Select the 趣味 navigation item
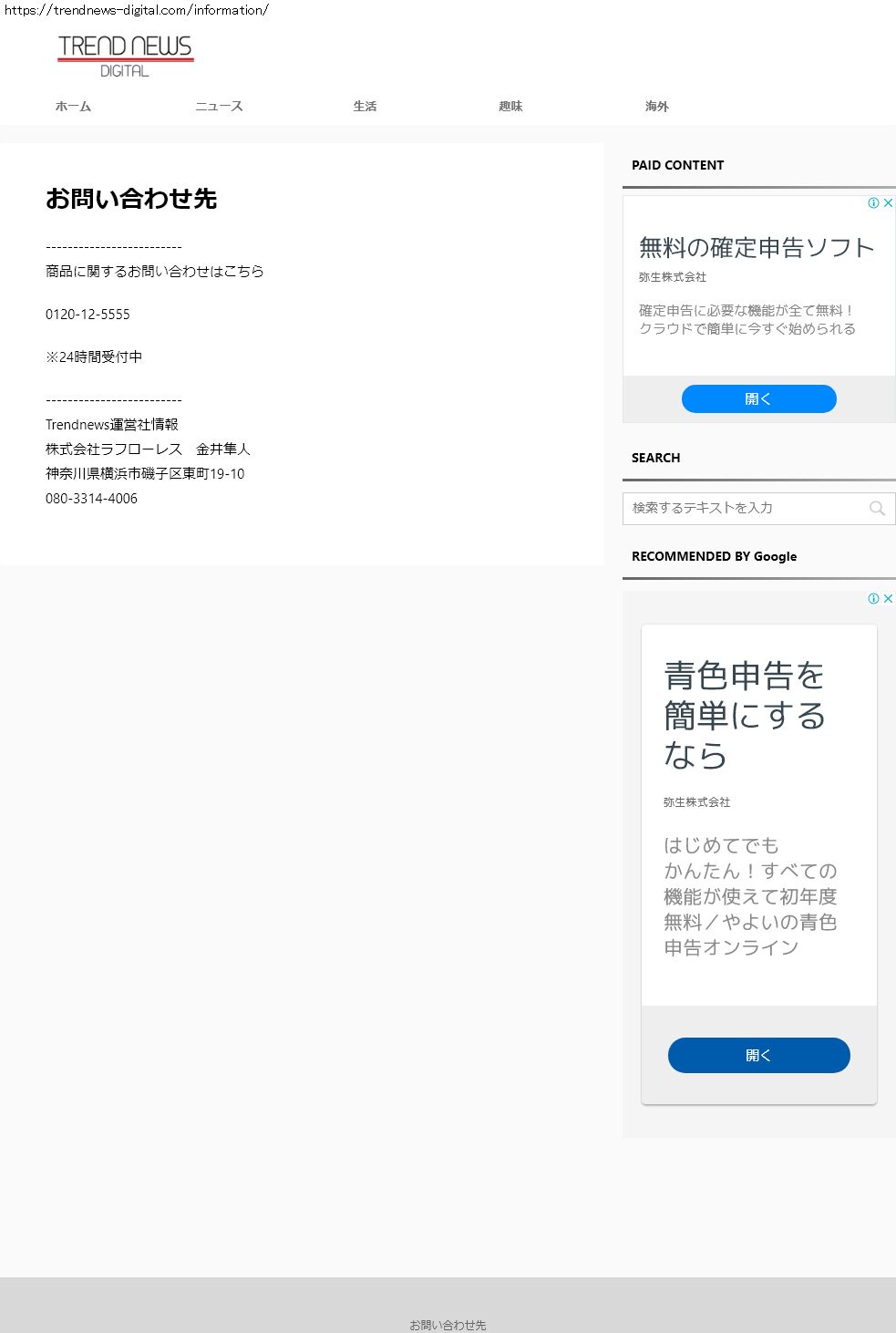The height and width of the screenshot is (1333, 896). coord(510,107)
